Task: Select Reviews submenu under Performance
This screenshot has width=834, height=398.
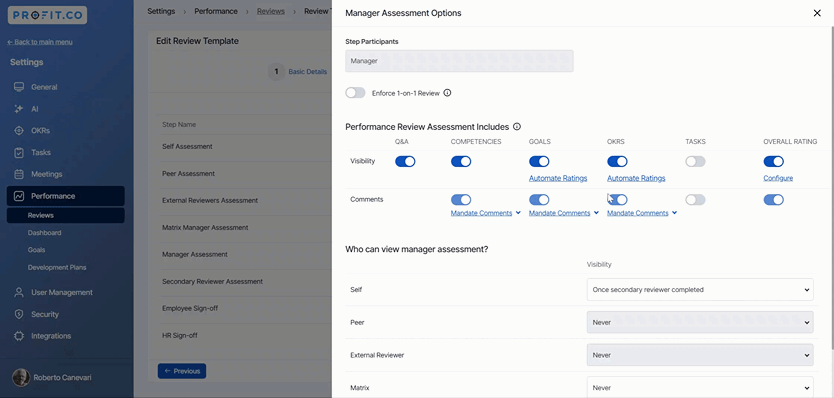Action: [65, 215]
